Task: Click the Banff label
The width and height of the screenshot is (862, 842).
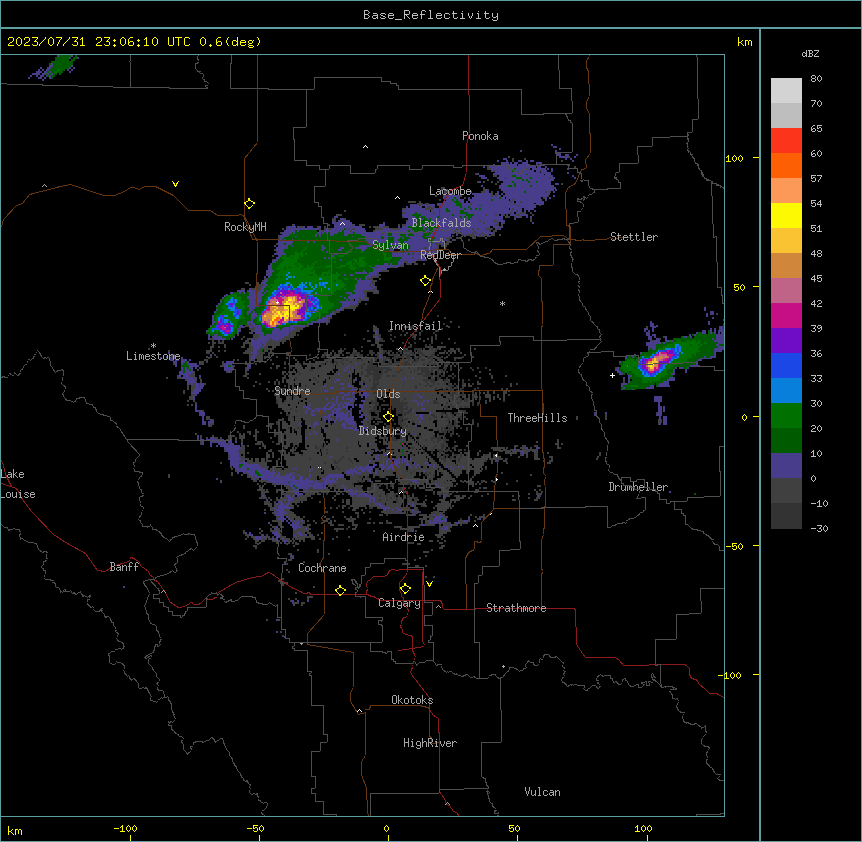Action: tap(124, 567)
